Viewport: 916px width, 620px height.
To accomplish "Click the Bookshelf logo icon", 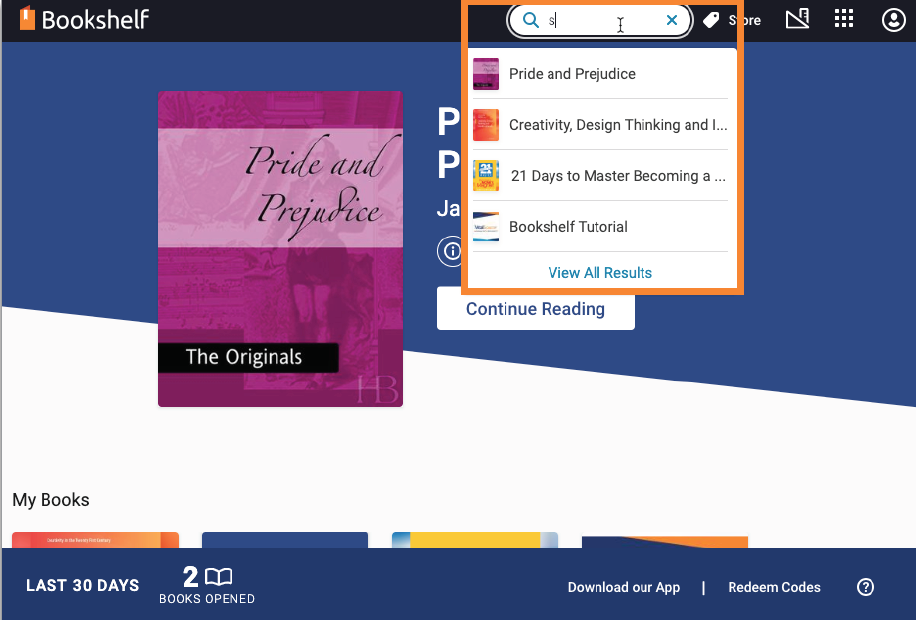I will (27, 19).
